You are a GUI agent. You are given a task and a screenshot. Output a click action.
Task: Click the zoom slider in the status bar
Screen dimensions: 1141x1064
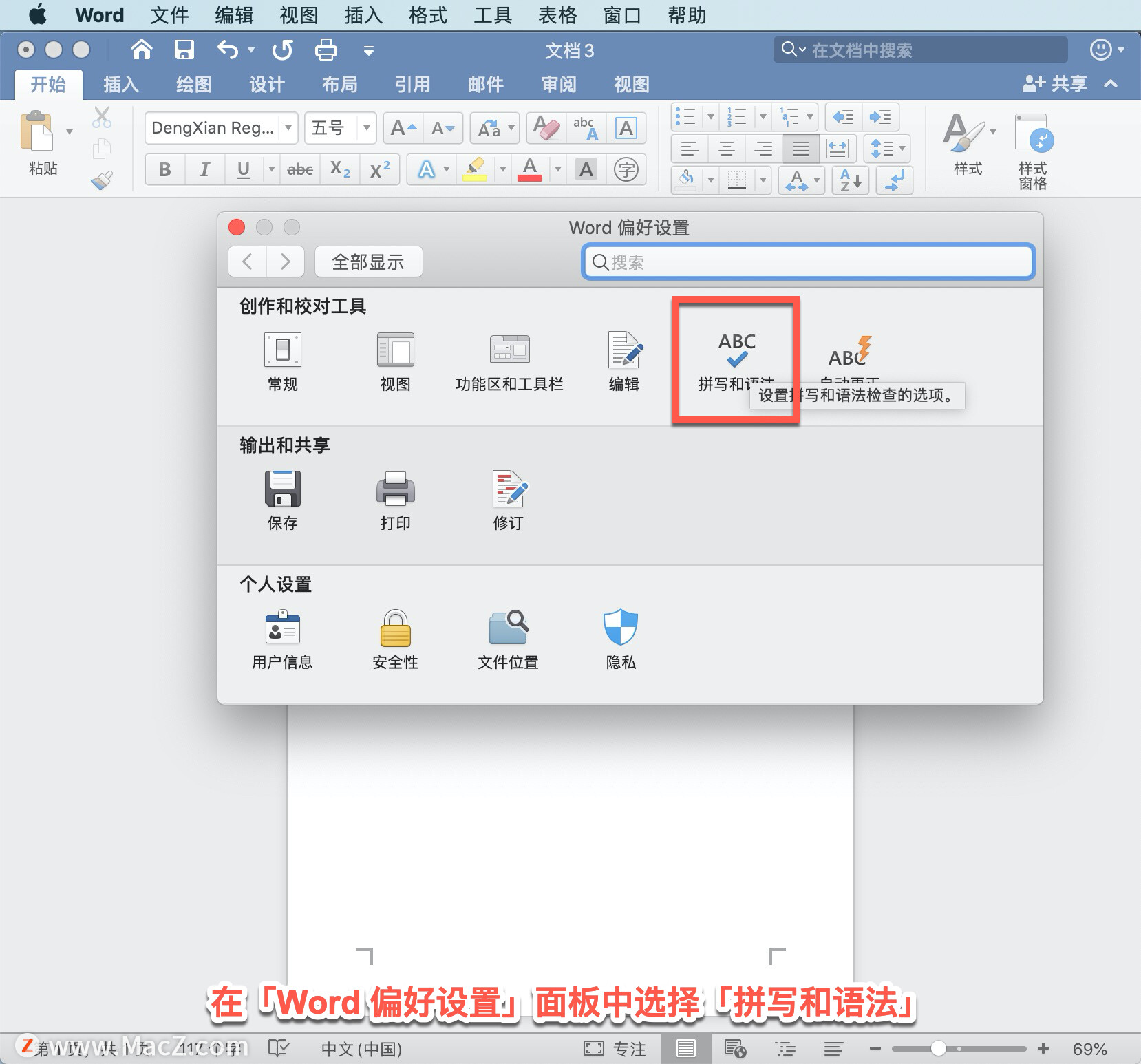pos(959,1049)
